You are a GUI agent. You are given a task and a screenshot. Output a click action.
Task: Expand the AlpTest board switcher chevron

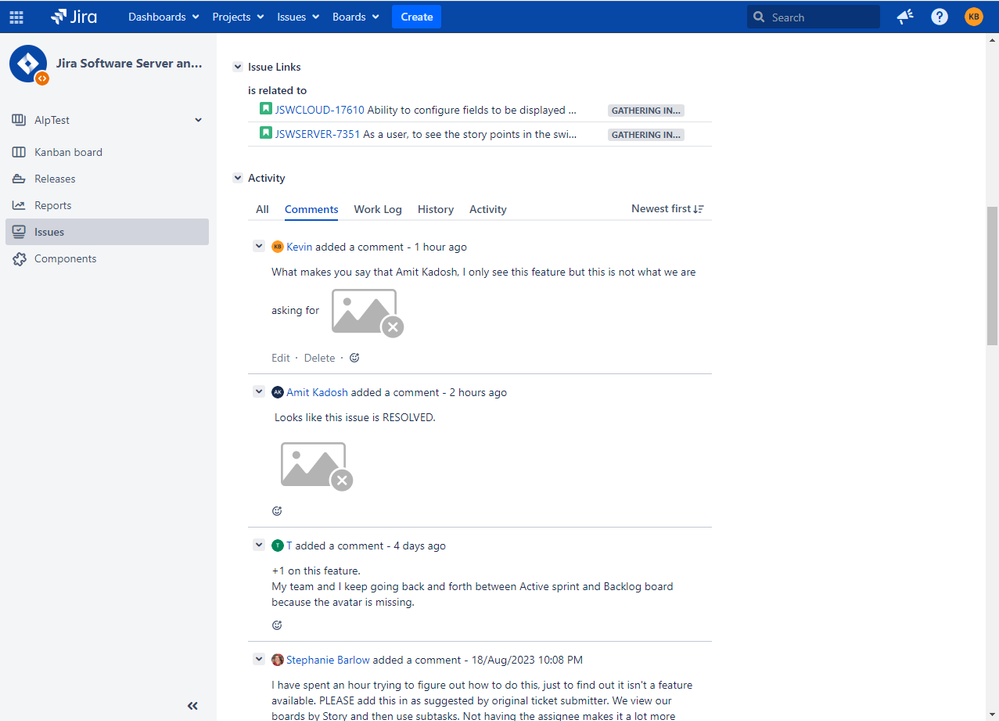tap(198, 120)
